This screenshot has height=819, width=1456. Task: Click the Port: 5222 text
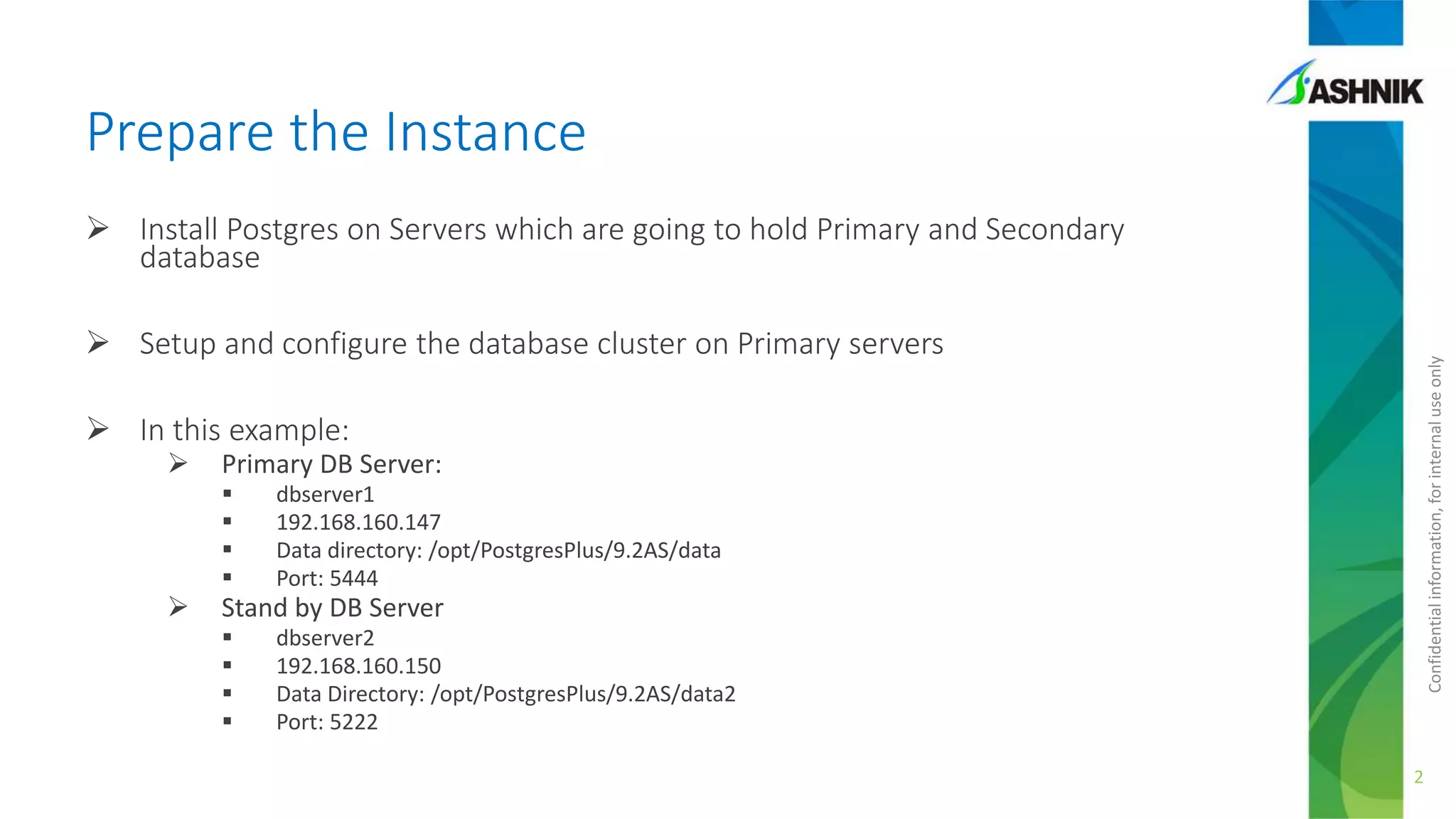pos(327,722)
